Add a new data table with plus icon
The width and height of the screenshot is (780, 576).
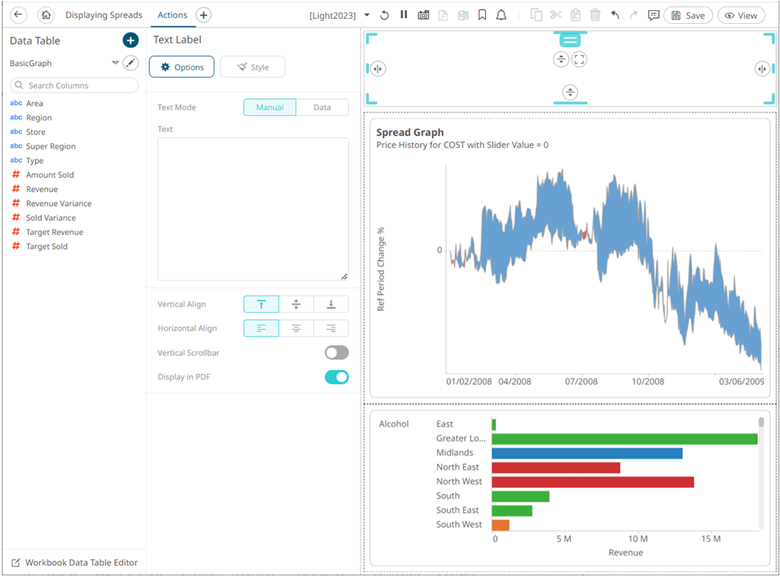click(130, 40)
